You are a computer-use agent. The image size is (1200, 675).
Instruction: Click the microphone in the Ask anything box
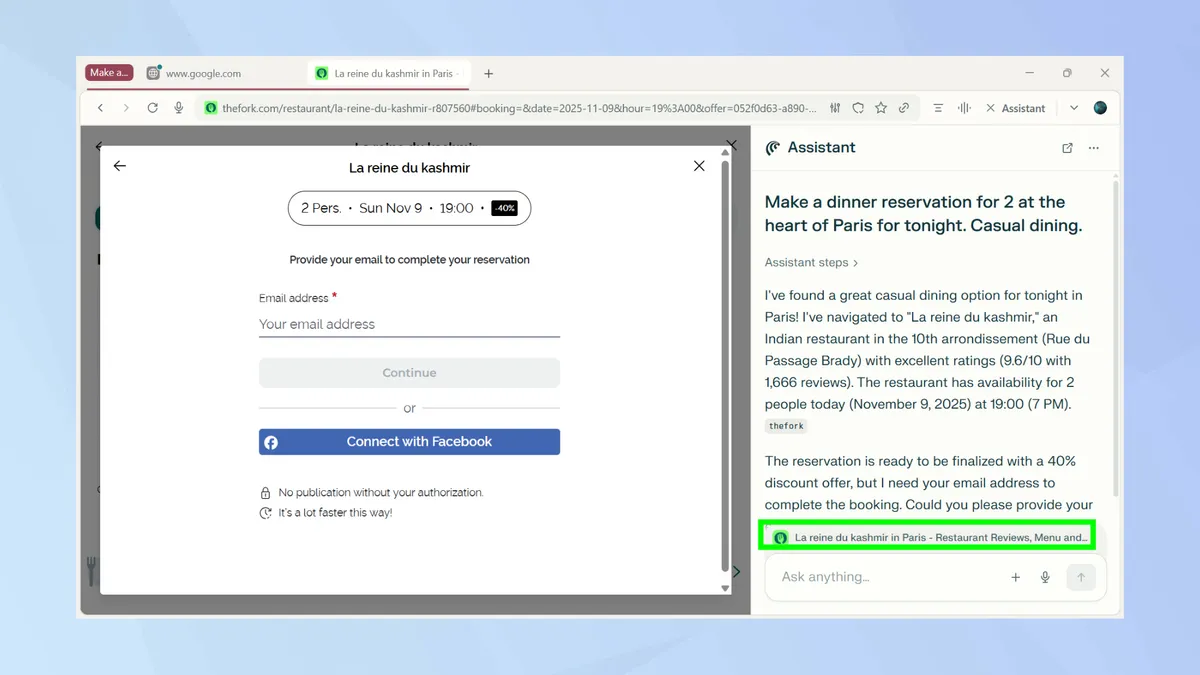pyautogui.click(x=1045, y=577)
